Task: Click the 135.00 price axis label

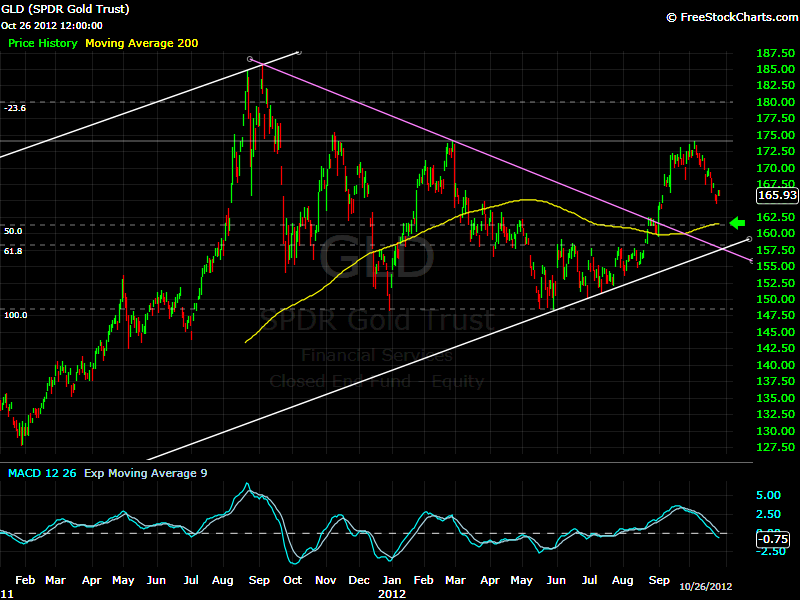Action: 776,398
